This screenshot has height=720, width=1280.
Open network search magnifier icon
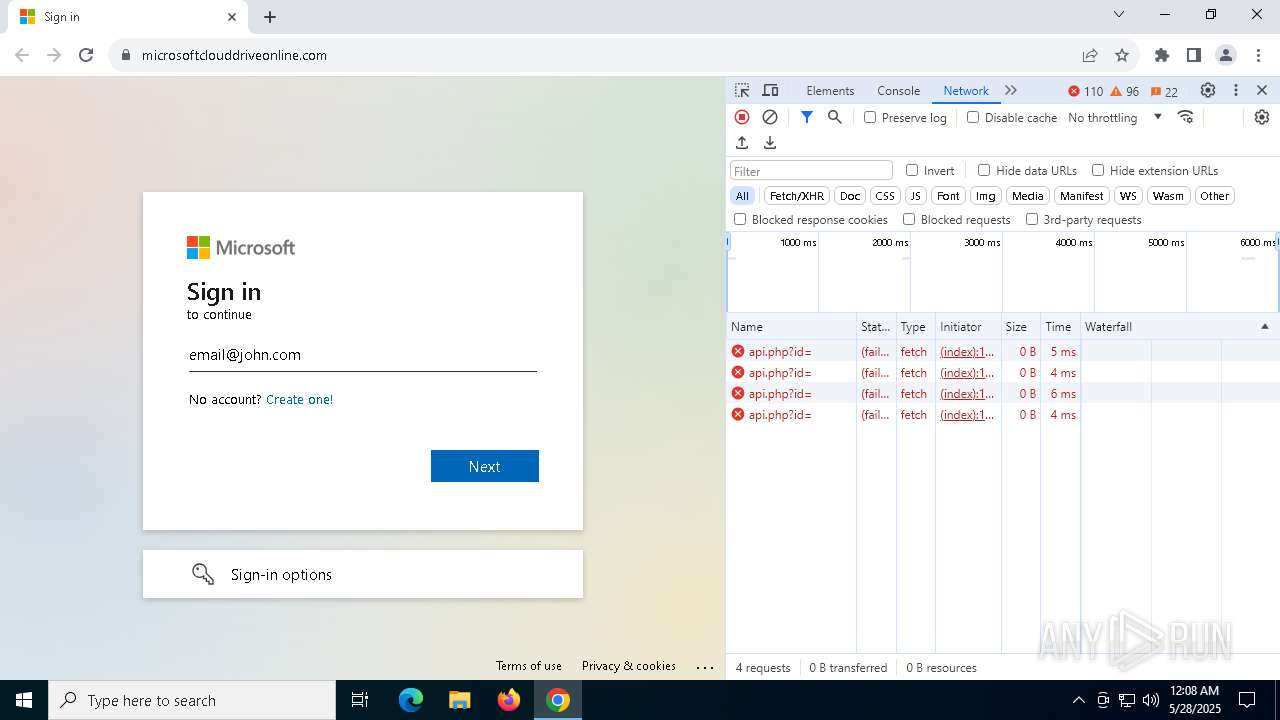(835, 117)
